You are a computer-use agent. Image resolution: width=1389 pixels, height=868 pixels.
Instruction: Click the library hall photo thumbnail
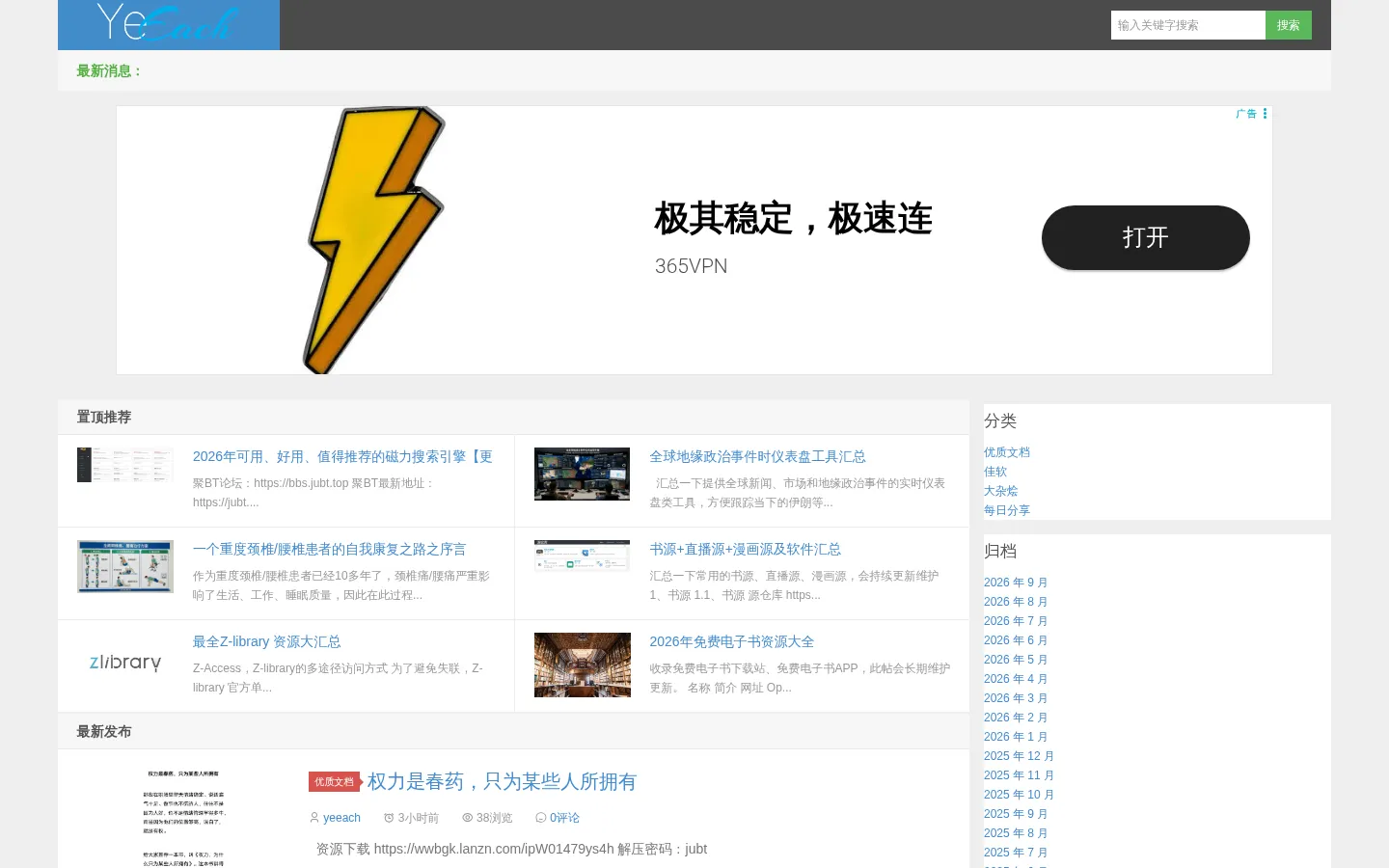coord(582,665)
